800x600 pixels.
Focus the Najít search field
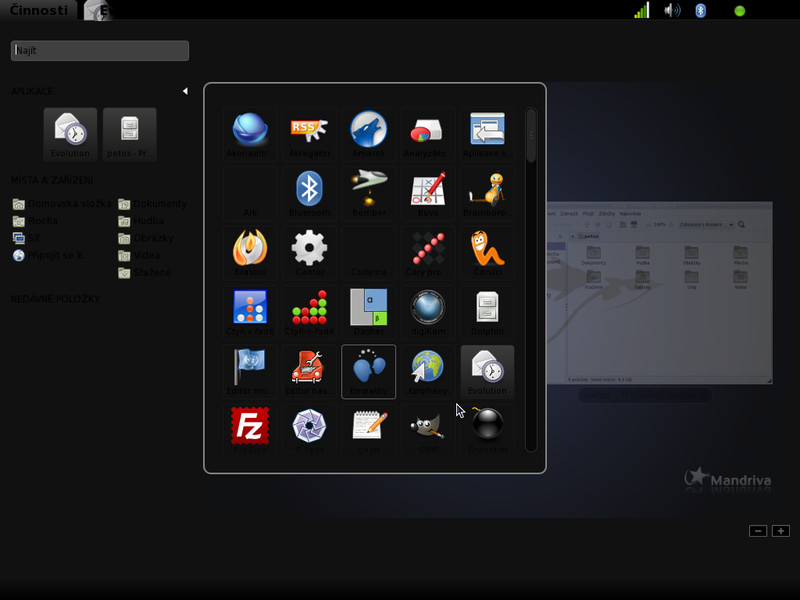[100, 51]
